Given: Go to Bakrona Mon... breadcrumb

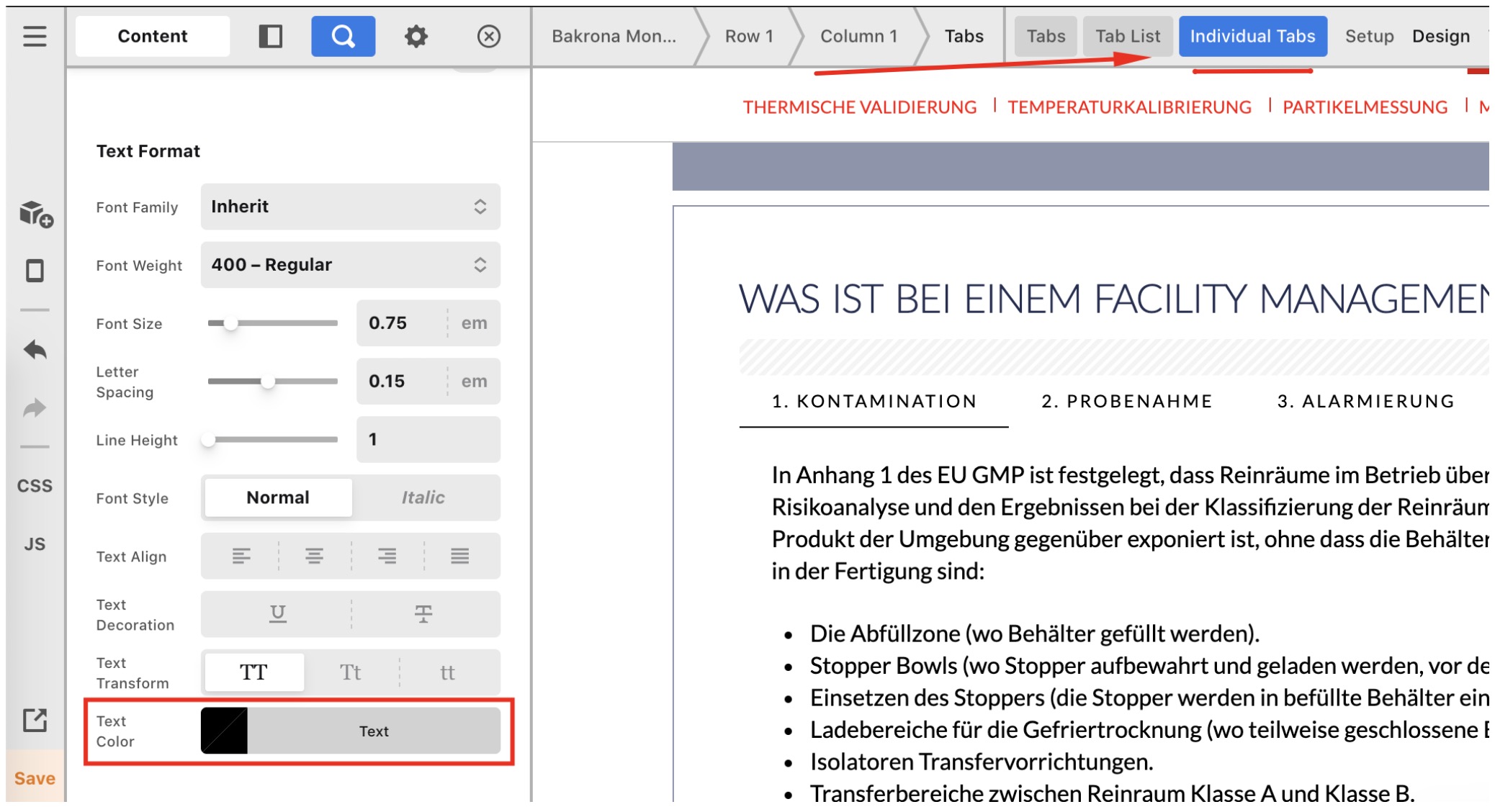Looking at the screenshot, I should (x=614, y=36).
